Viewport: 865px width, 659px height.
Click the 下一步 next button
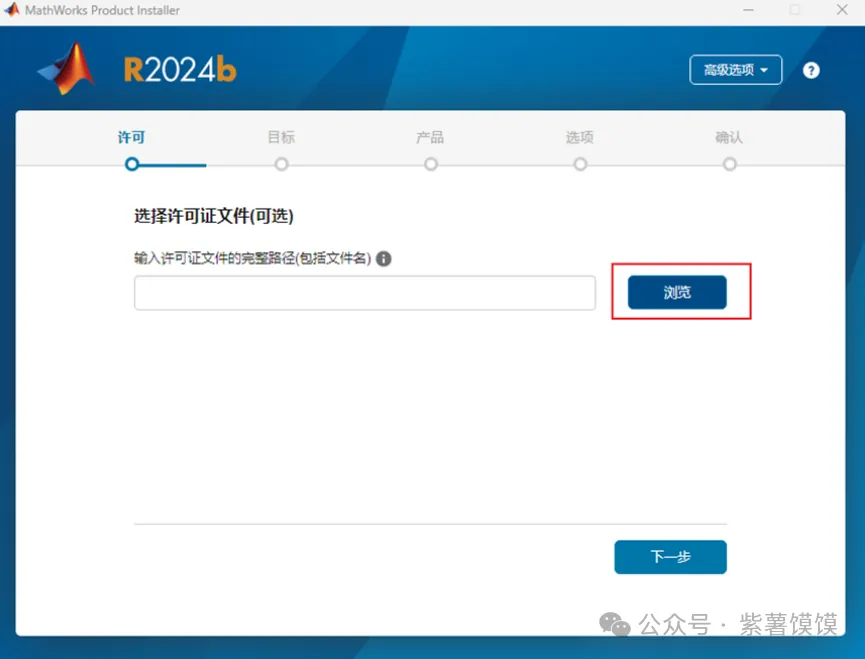tap(670, 556)
